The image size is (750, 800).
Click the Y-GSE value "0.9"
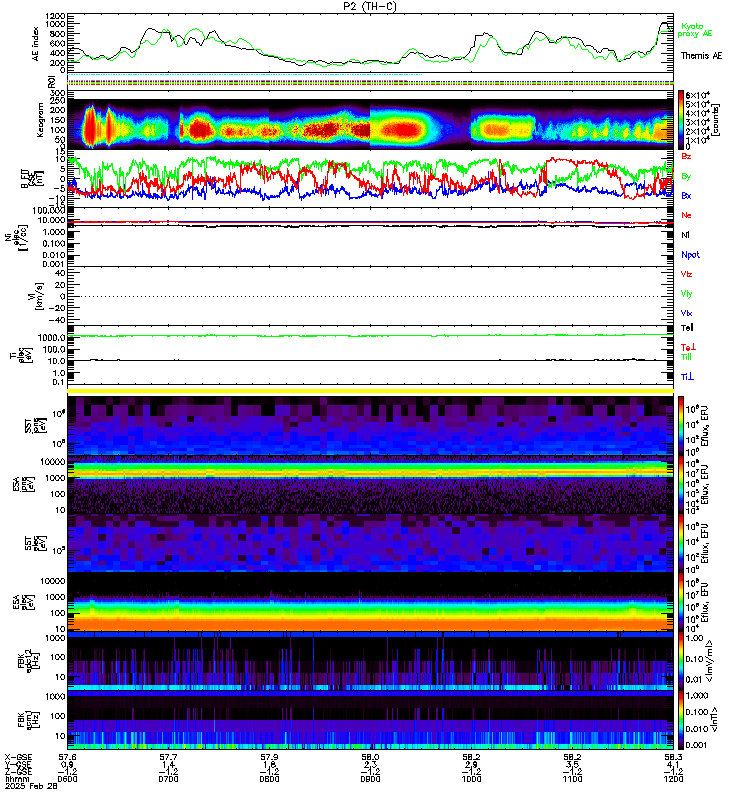pyautogui.click(x=67, y=764)
